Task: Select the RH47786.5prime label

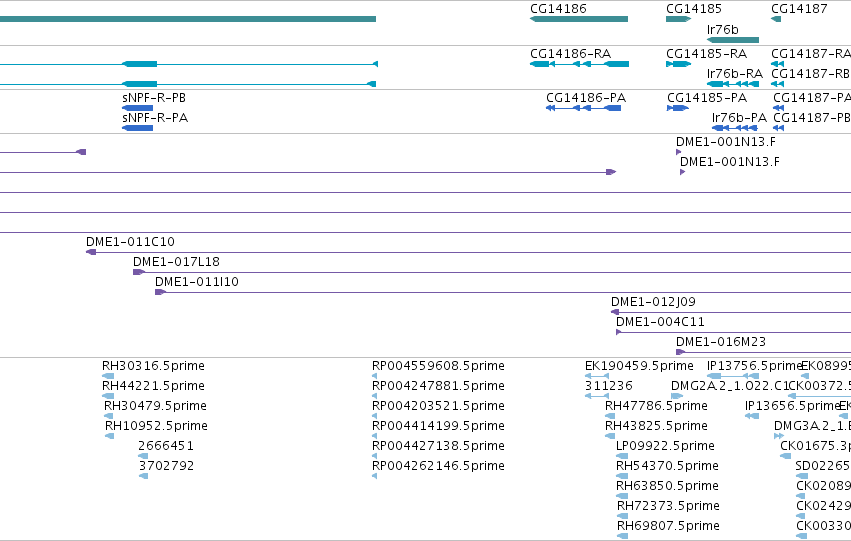Action: [657, 406]
